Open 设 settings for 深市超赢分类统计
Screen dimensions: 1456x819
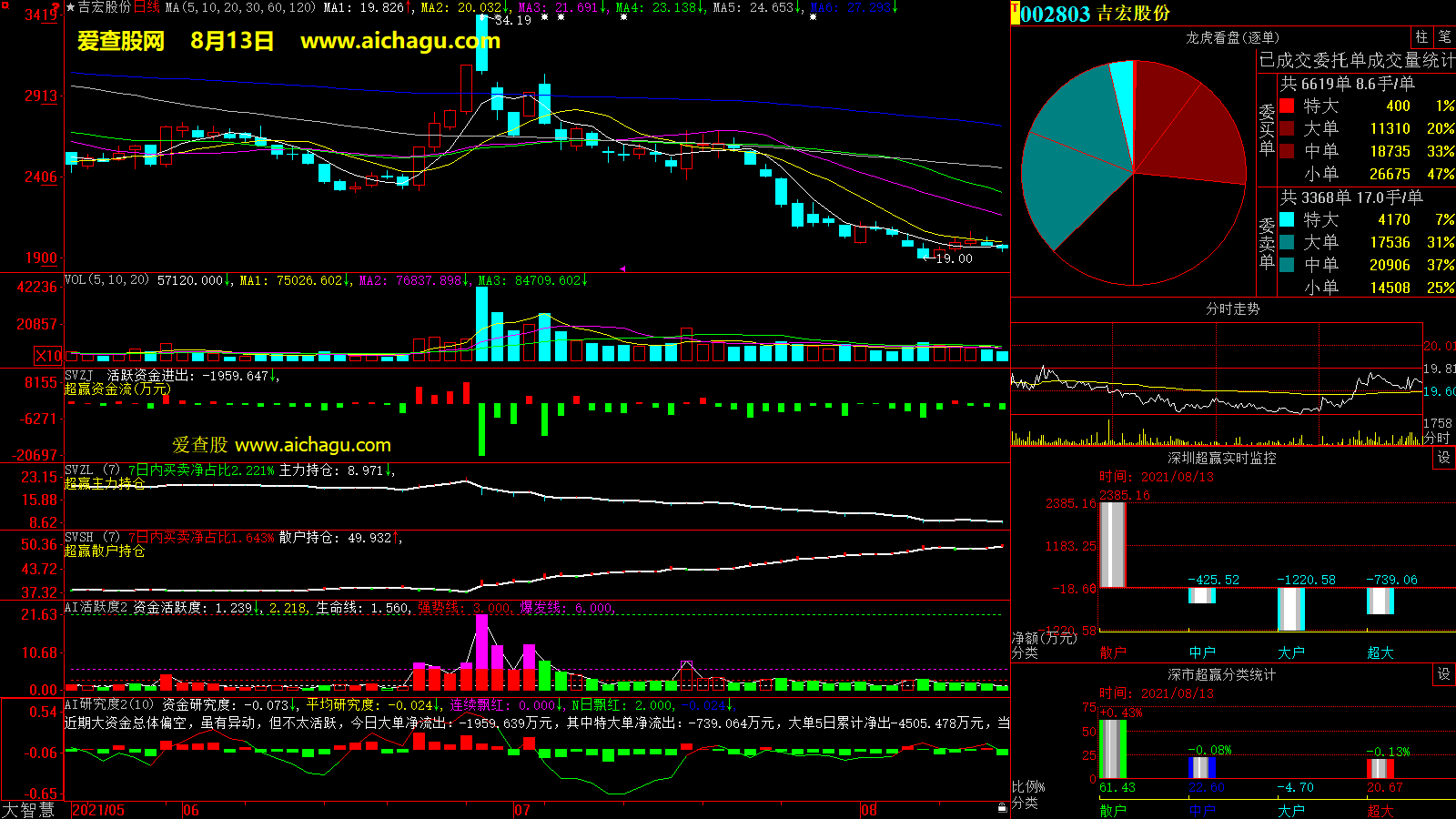click(1444, 674)
